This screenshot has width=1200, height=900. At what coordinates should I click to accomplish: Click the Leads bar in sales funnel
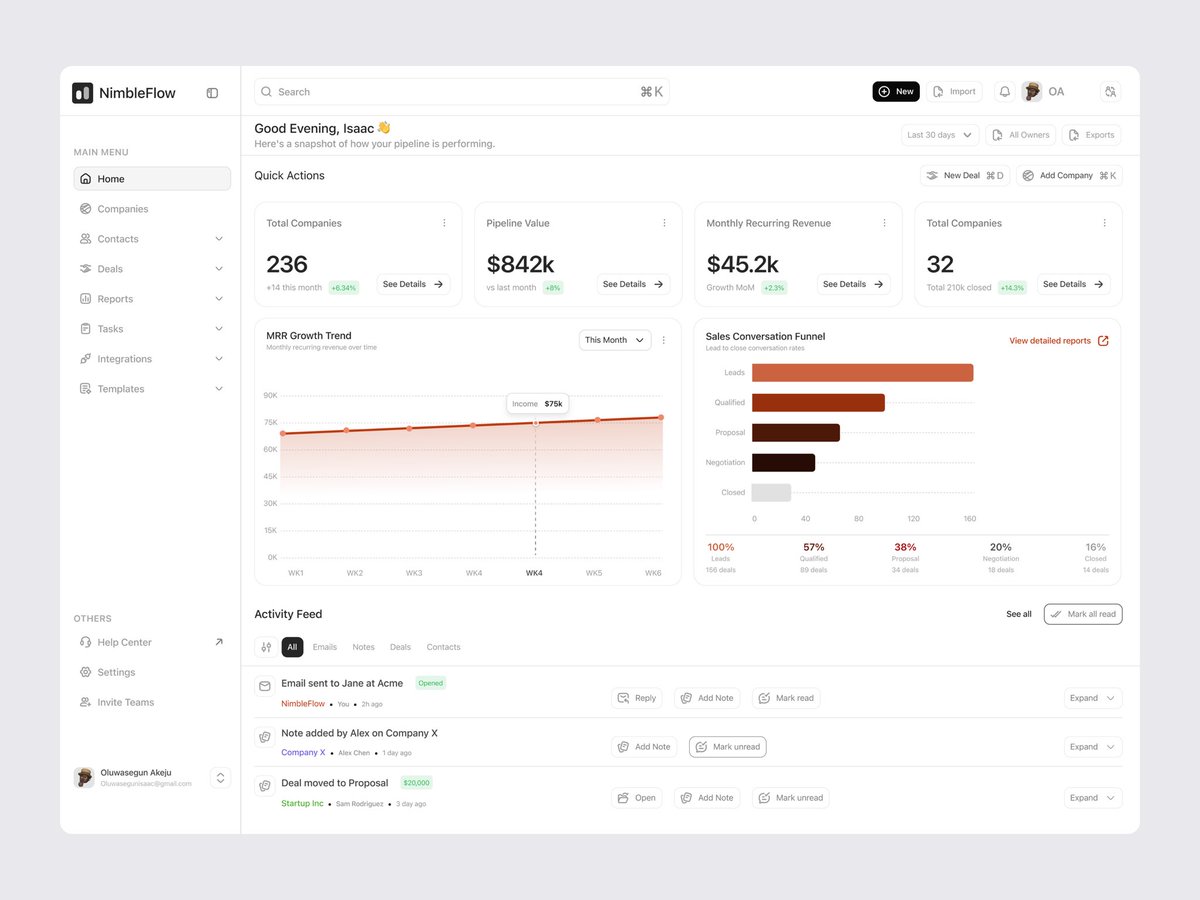point(862,373)
